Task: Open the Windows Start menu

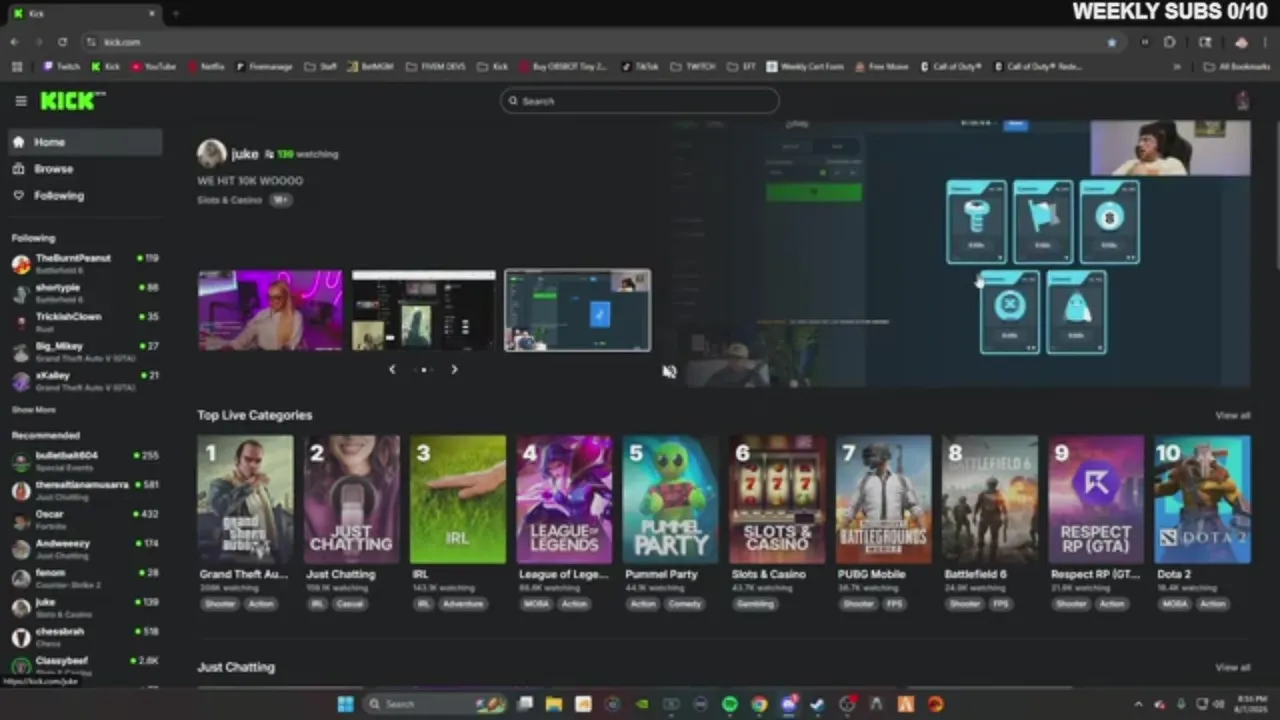Action: (x=345, y=704)
